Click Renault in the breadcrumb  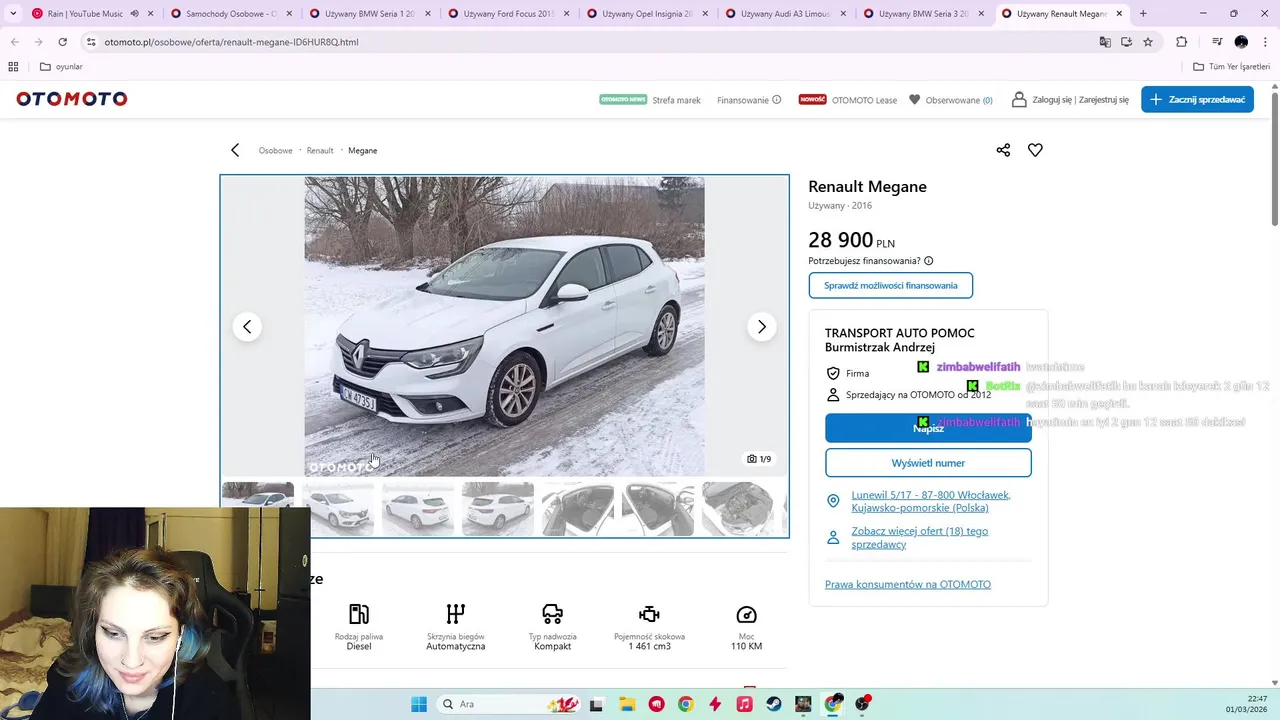(x=320, y=150)
